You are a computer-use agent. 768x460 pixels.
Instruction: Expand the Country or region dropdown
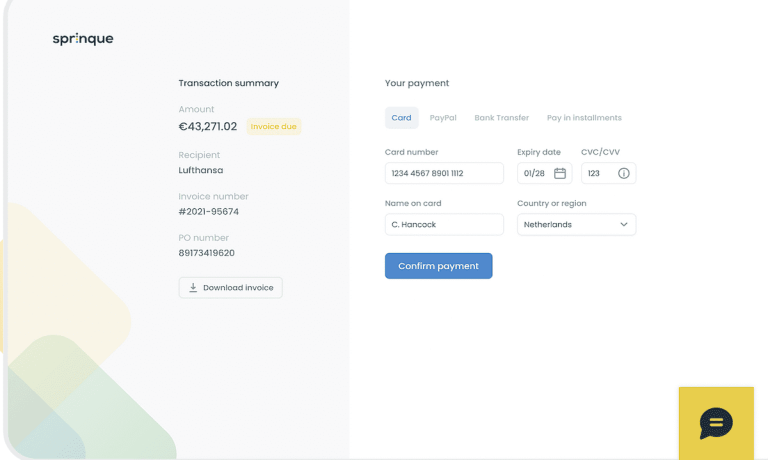click(x=576, y=225)
